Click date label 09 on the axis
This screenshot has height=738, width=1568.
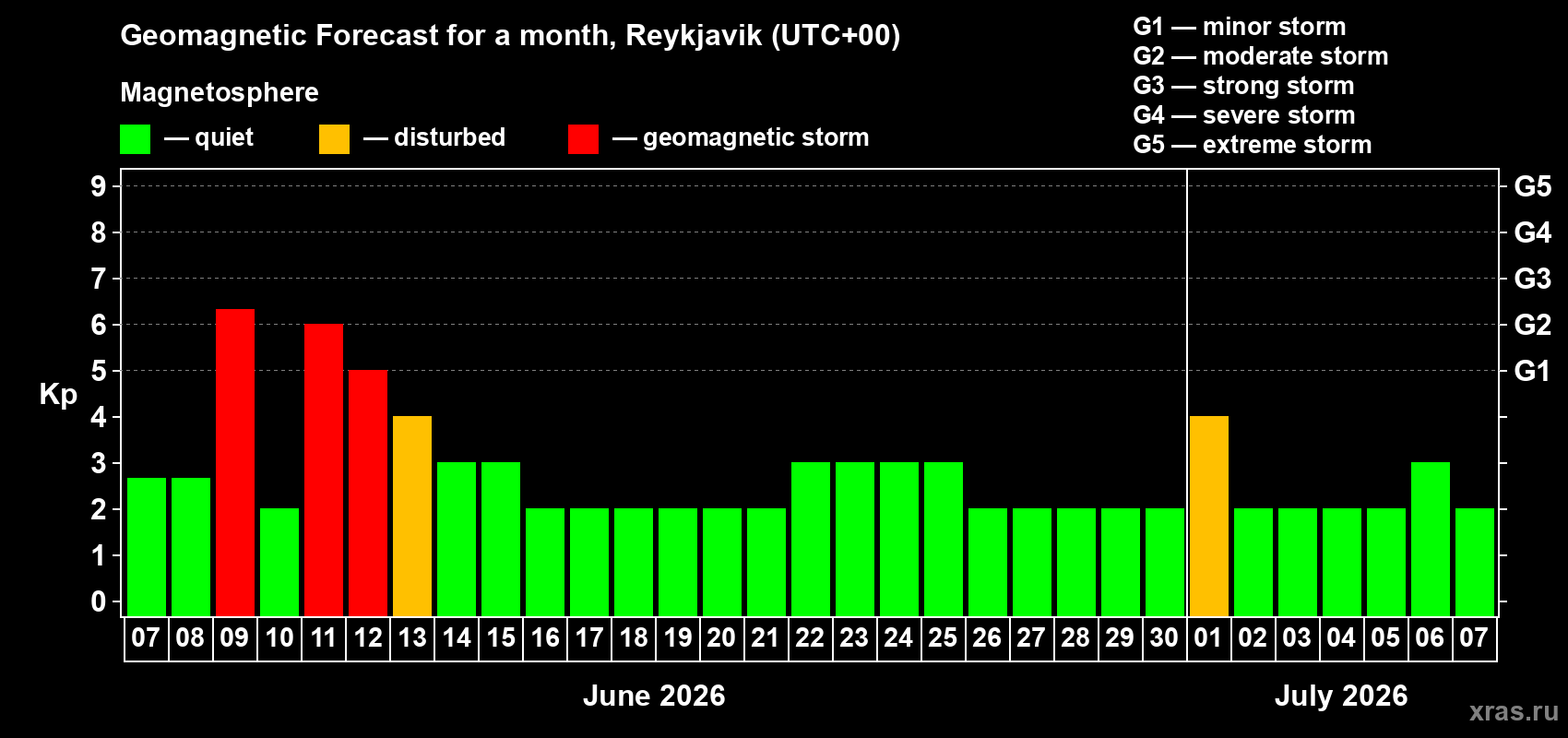tap(234, 638)
